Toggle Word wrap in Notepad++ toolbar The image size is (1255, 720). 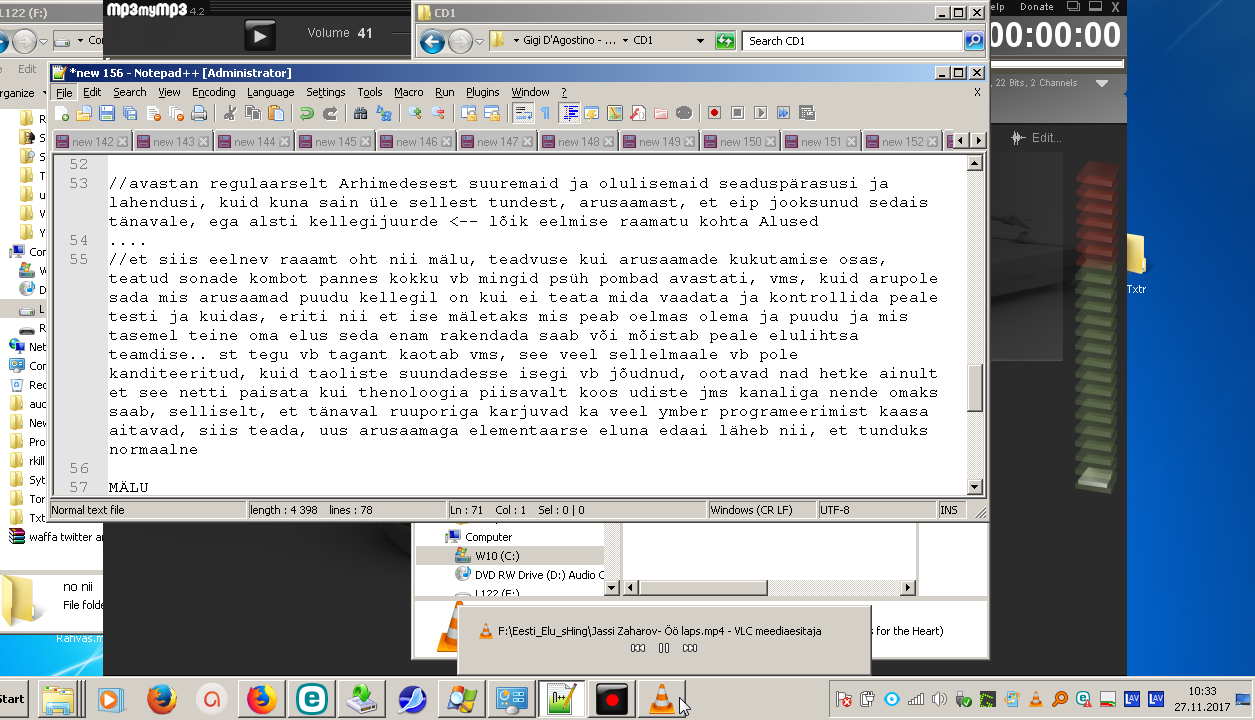click(x=523, y=113)
